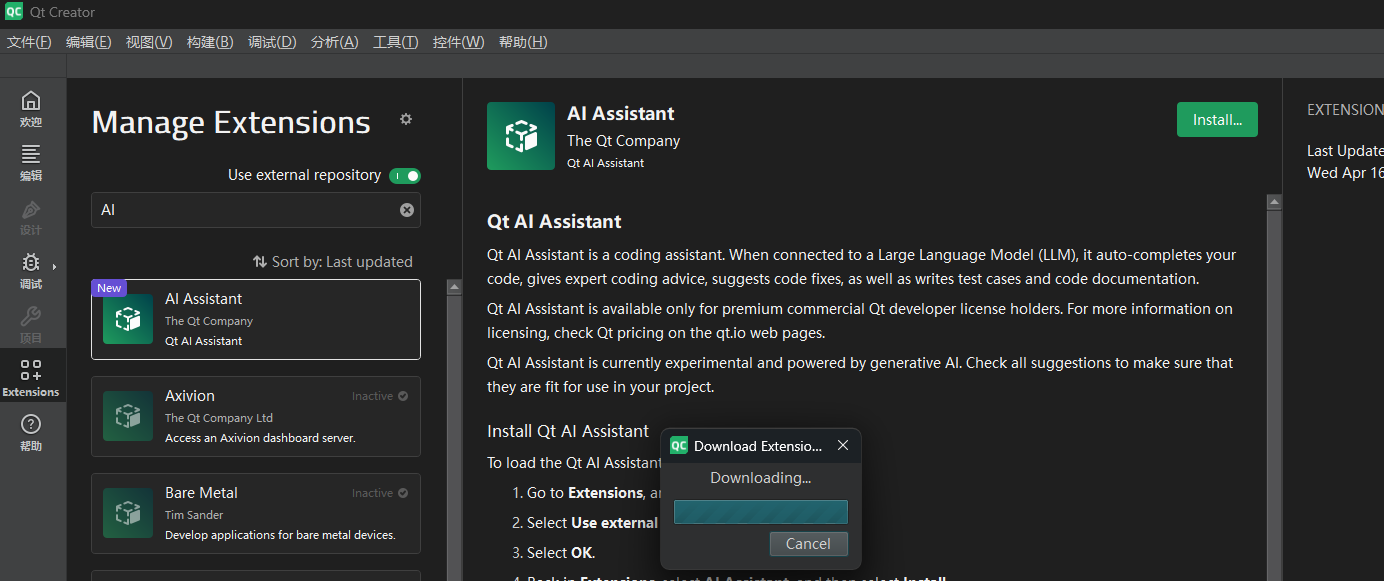
Task: Open the 构建(B) menu
Action: coord(210,42)
